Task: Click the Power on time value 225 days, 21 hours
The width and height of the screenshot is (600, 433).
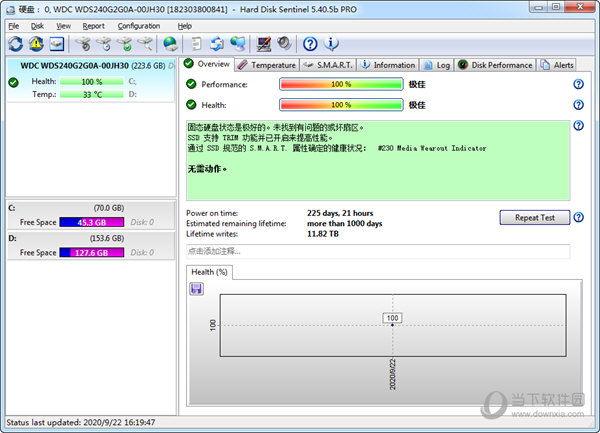Action: coord(340,213)
